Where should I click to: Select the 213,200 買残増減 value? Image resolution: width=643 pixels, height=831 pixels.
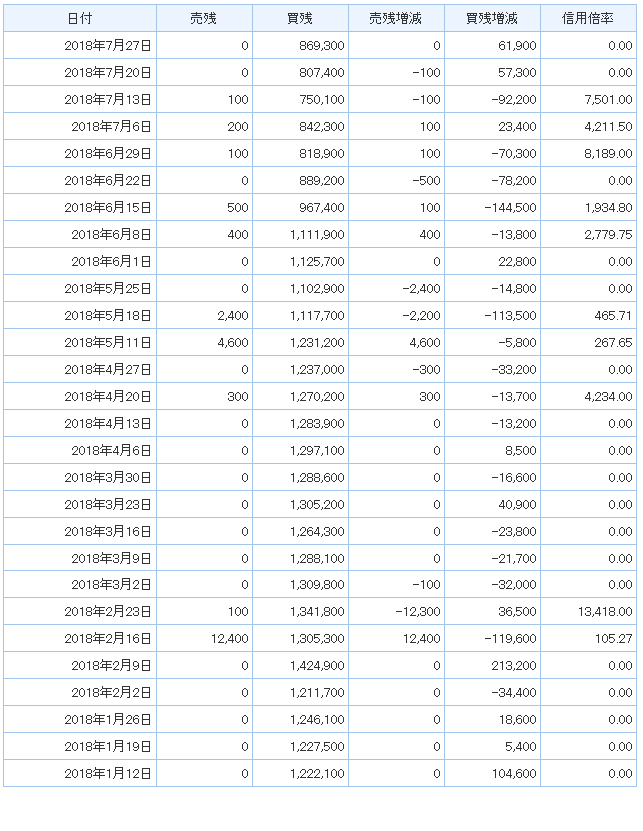coord(514,666)
